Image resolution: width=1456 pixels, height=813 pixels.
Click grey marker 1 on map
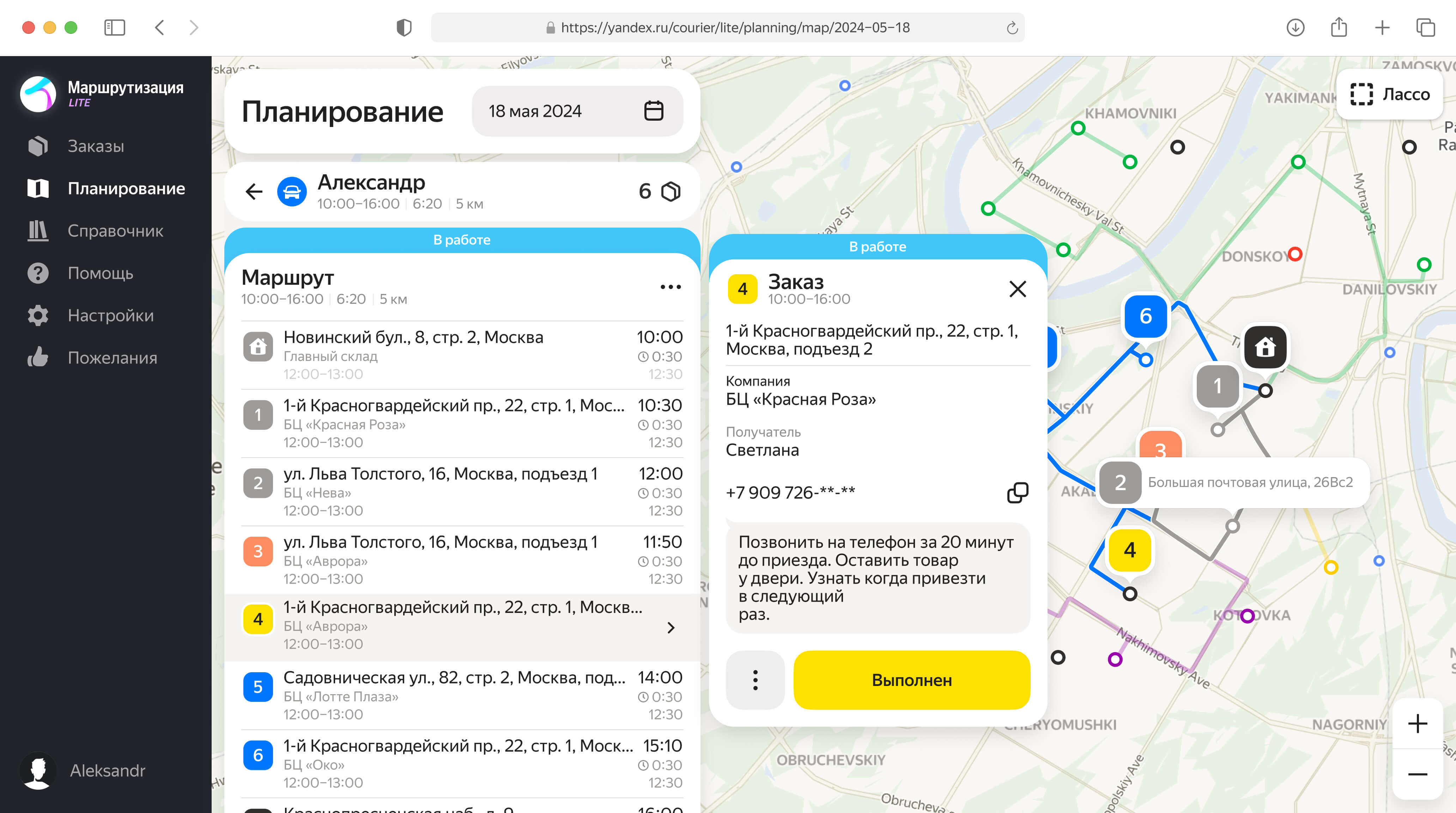(1218, 387)
